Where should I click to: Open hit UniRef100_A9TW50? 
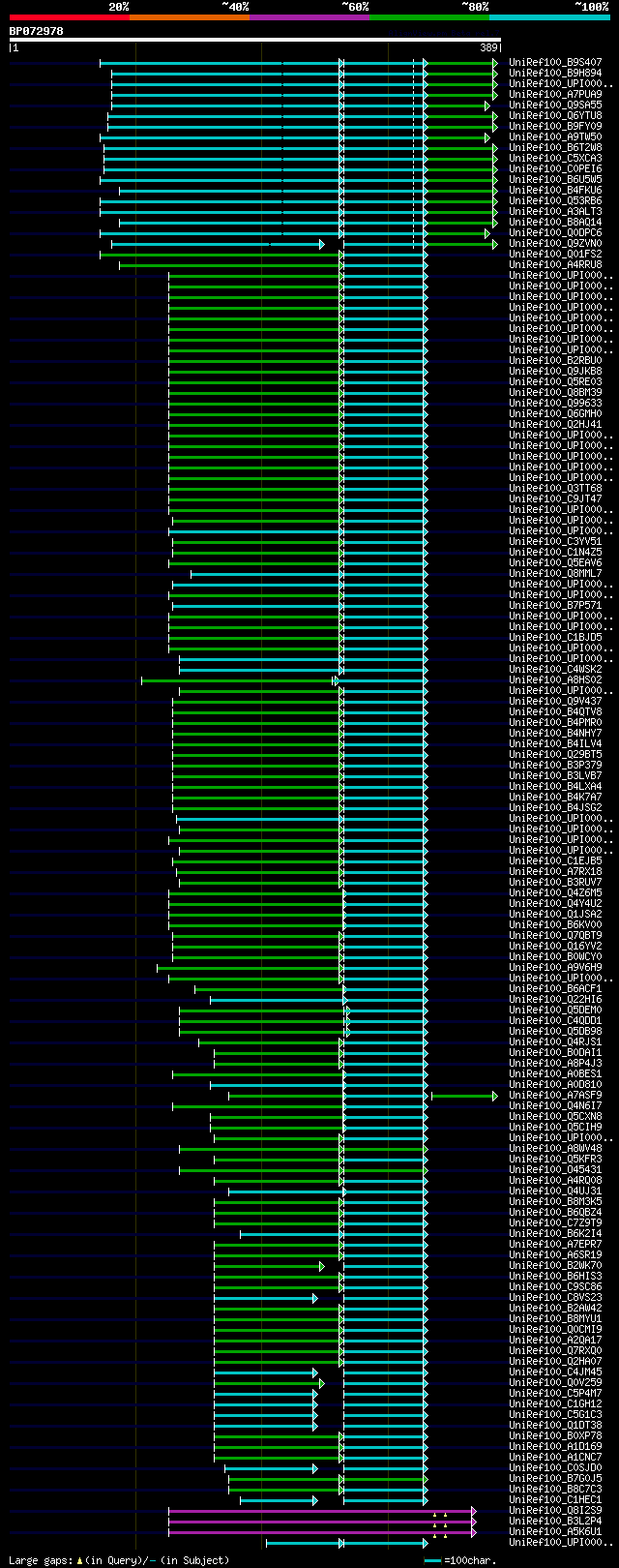point(555,136)
